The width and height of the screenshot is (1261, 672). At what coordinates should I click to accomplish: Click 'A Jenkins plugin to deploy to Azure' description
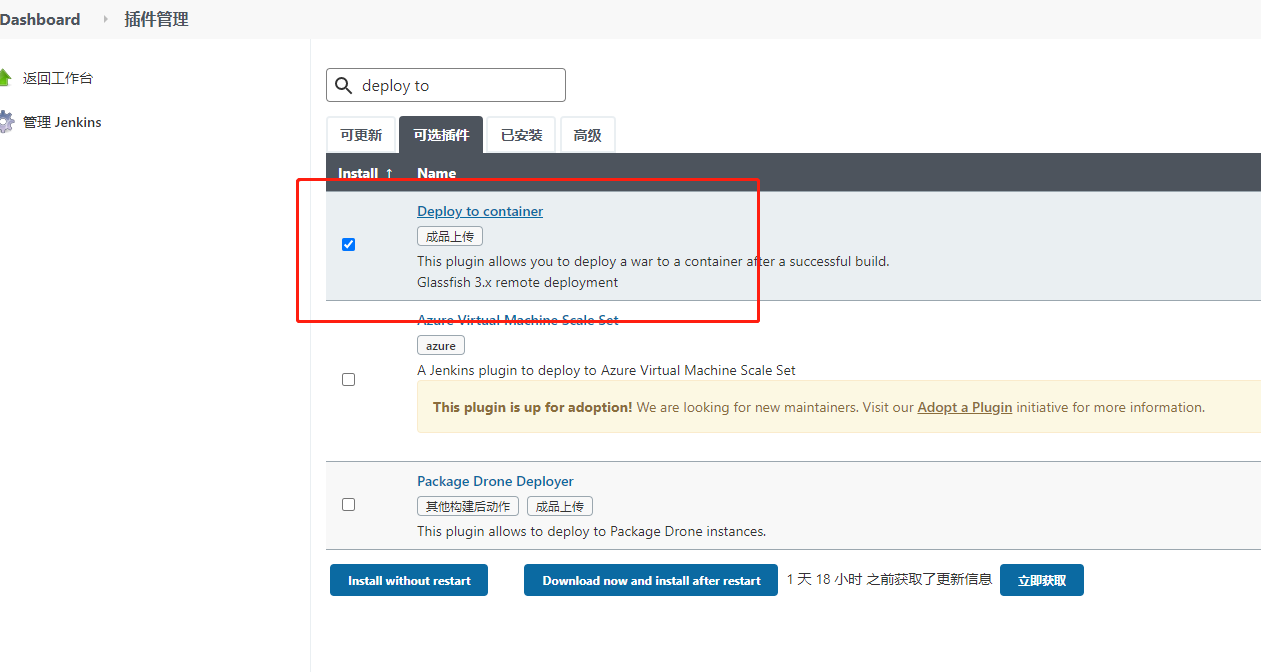click(x=606, y=370)
